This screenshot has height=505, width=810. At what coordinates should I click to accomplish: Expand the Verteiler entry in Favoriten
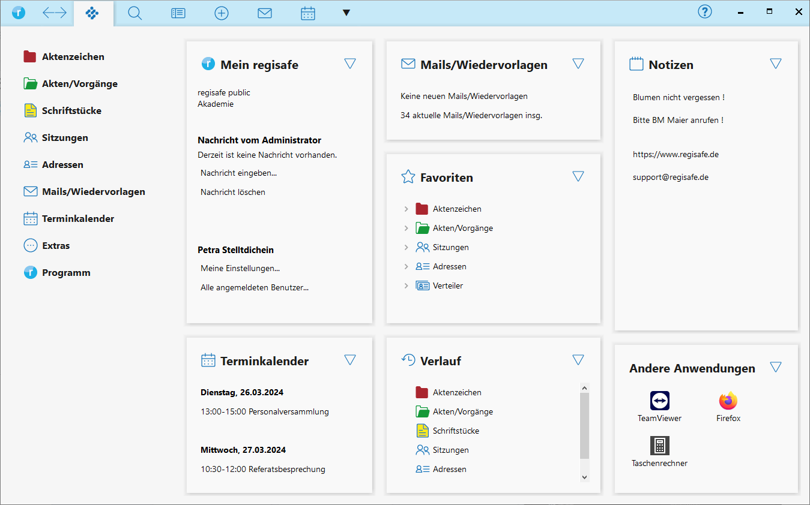pos(406,286)
